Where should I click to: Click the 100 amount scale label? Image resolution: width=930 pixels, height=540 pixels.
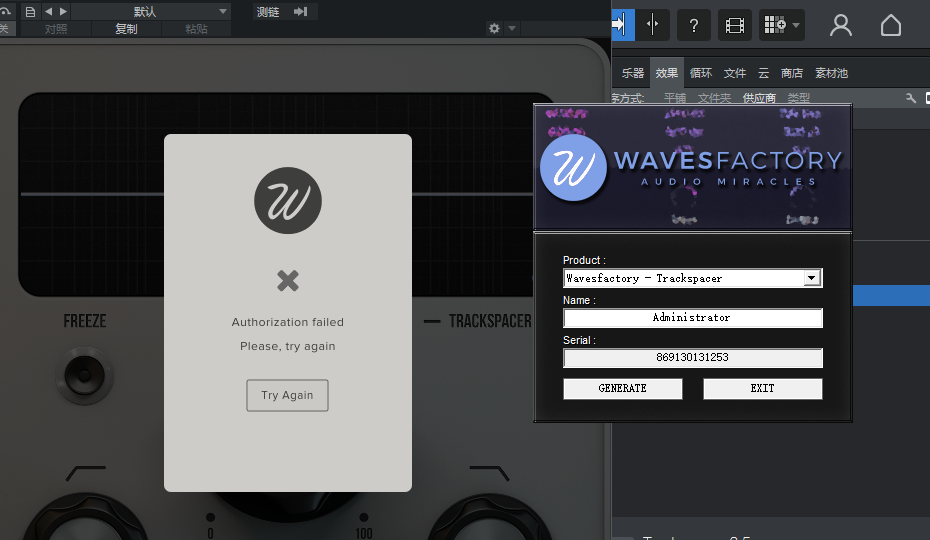[x=364, y=533]
